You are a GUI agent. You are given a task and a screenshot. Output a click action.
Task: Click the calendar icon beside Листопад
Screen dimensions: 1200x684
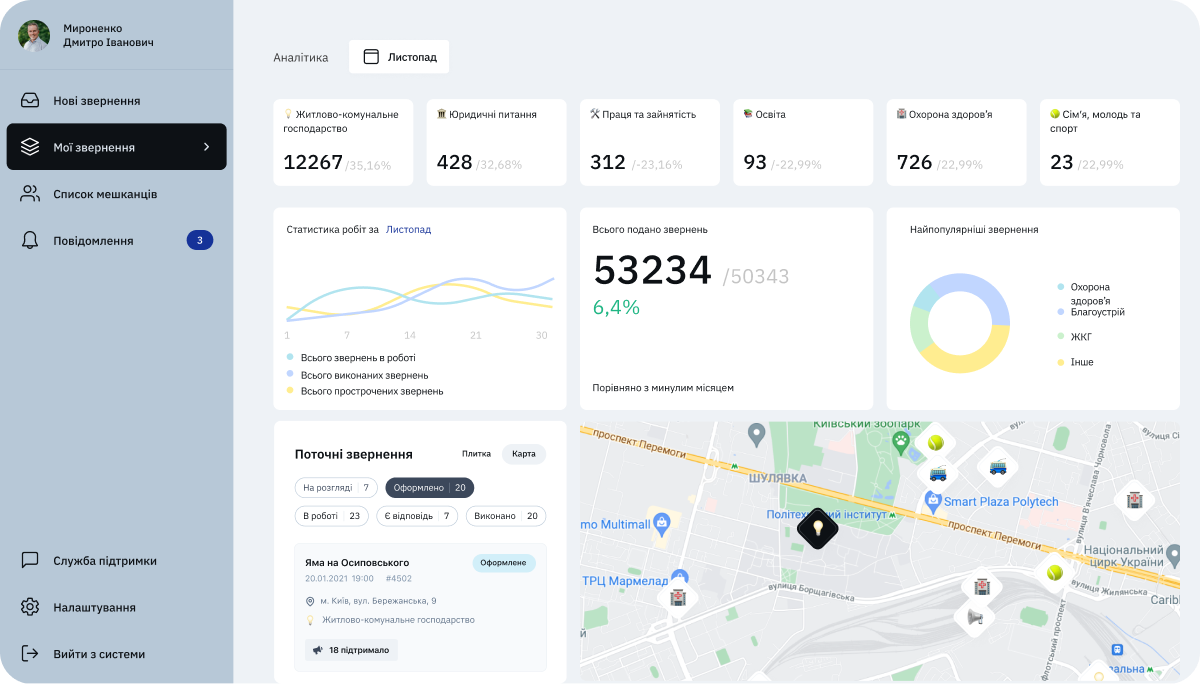pyautogui.click(x=371, y=57)
